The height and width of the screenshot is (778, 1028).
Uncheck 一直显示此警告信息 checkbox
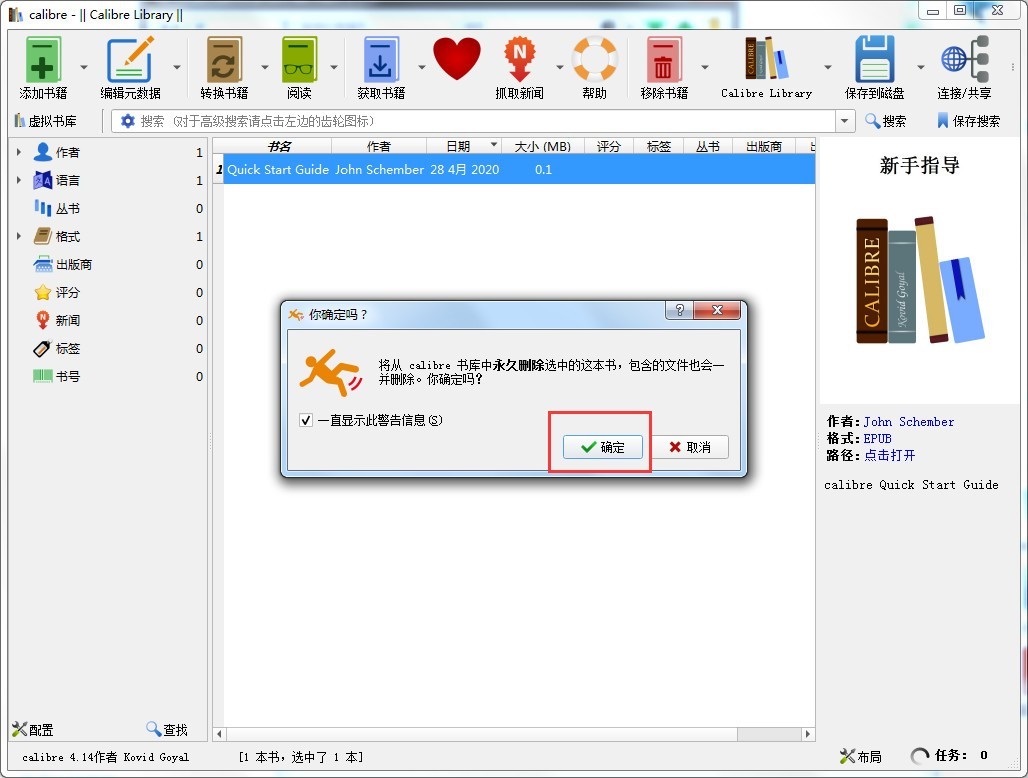coord(306,420)
